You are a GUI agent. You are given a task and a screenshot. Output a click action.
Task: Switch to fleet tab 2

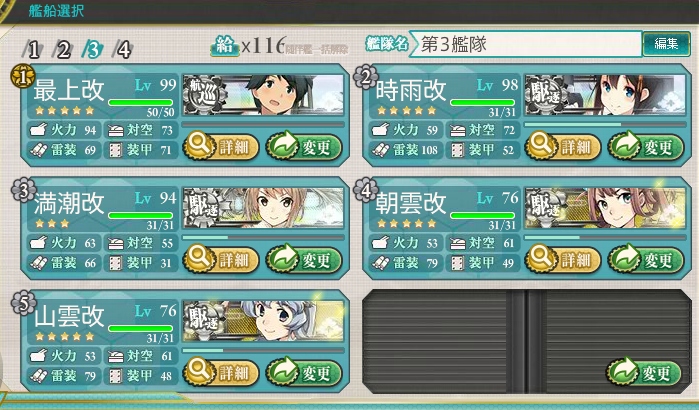pos(63,49)
